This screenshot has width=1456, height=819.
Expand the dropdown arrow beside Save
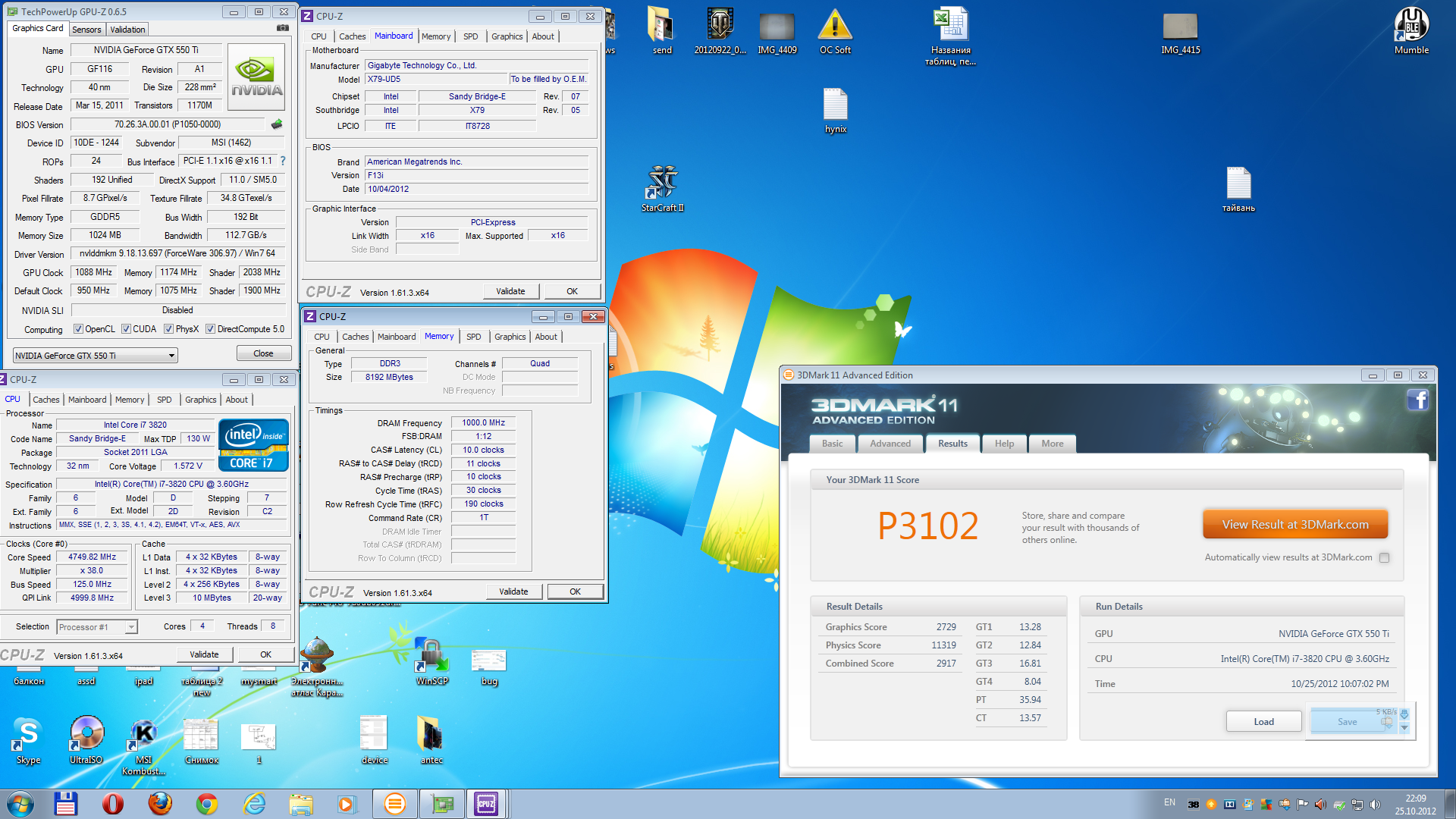(1404, 728)
